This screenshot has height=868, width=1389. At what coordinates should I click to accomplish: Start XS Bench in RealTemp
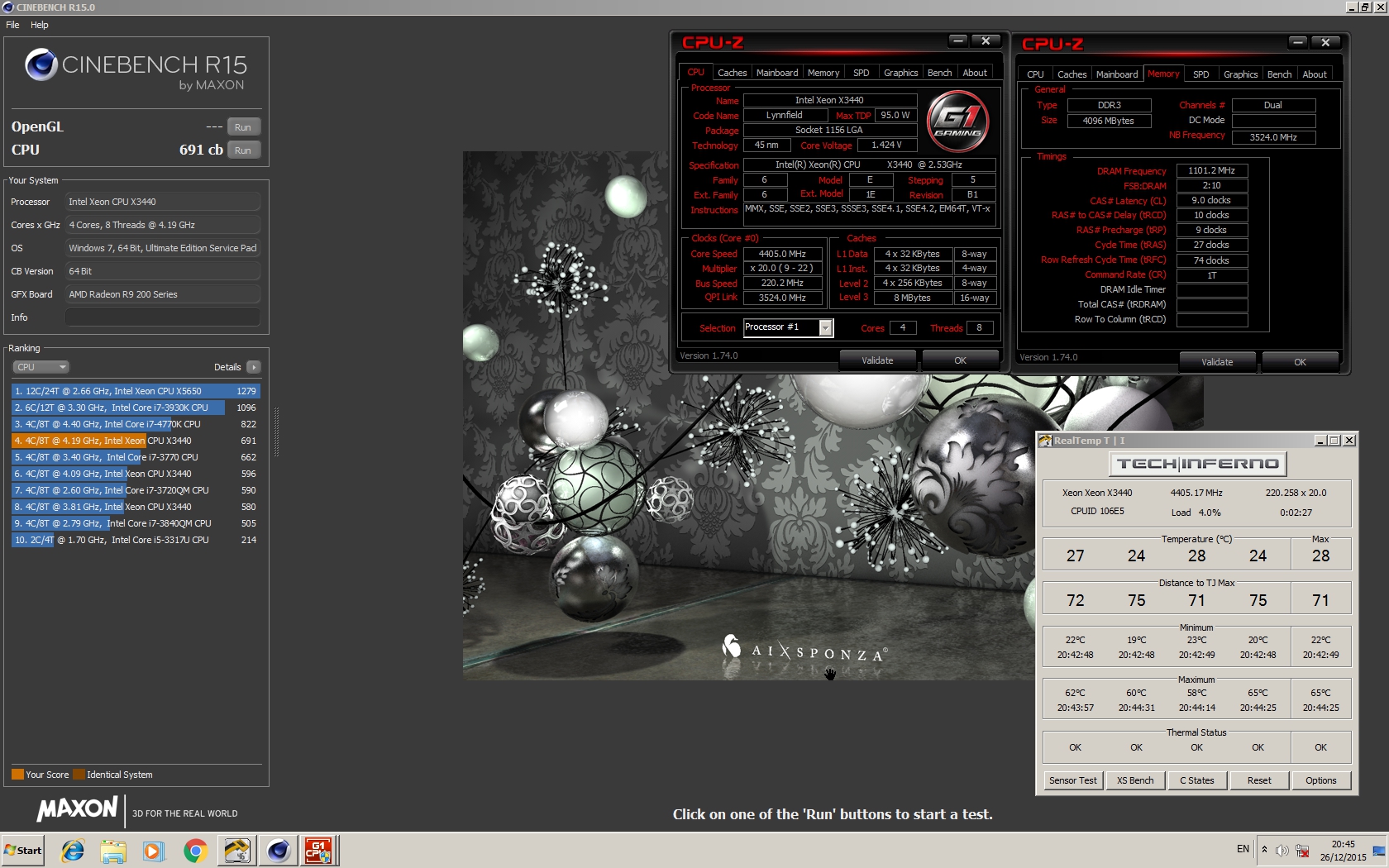[x=1135, y=780]
